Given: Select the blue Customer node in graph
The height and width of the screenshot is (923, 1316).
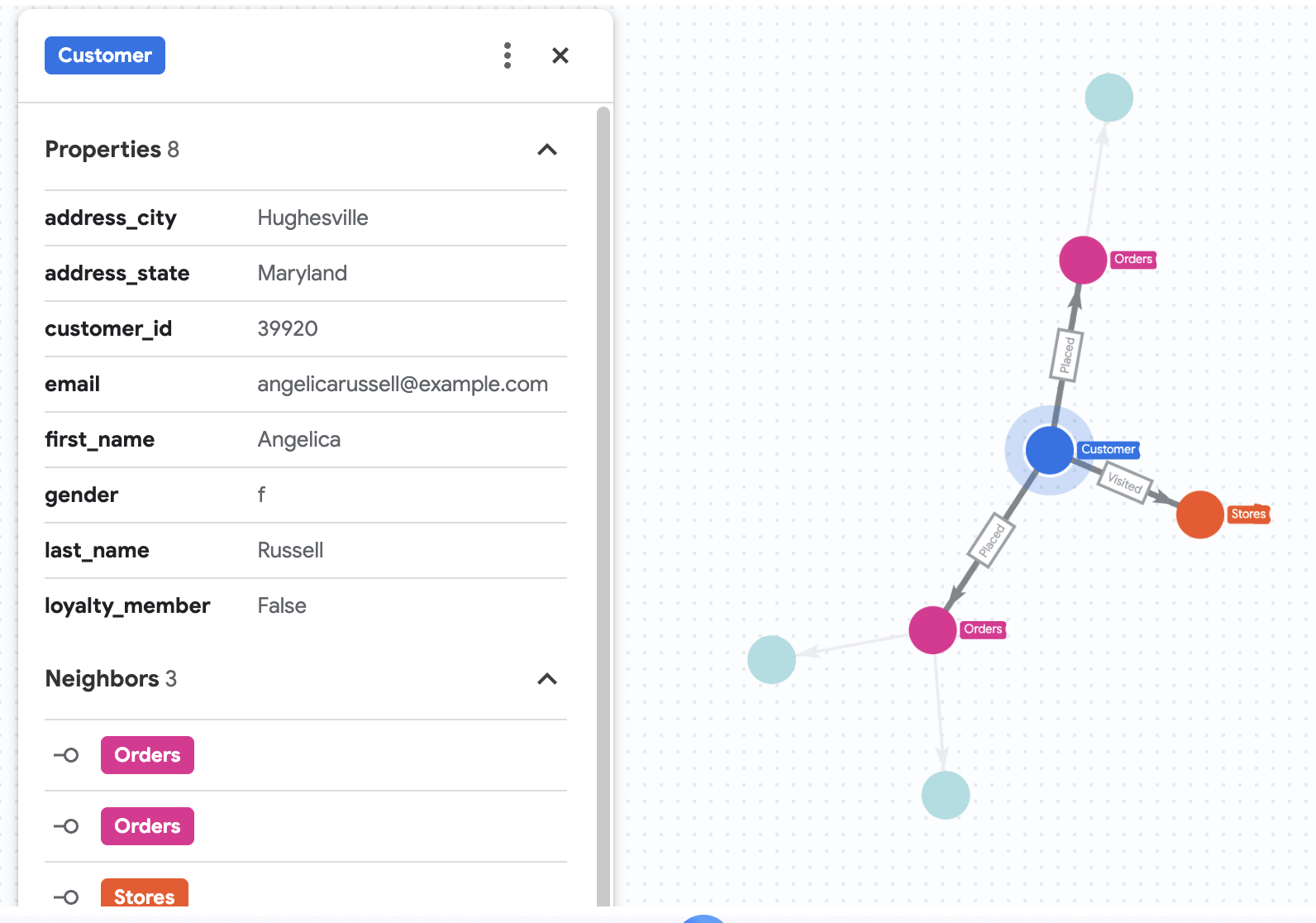Looking at the screenshot, I should (x=1049, y=451).
